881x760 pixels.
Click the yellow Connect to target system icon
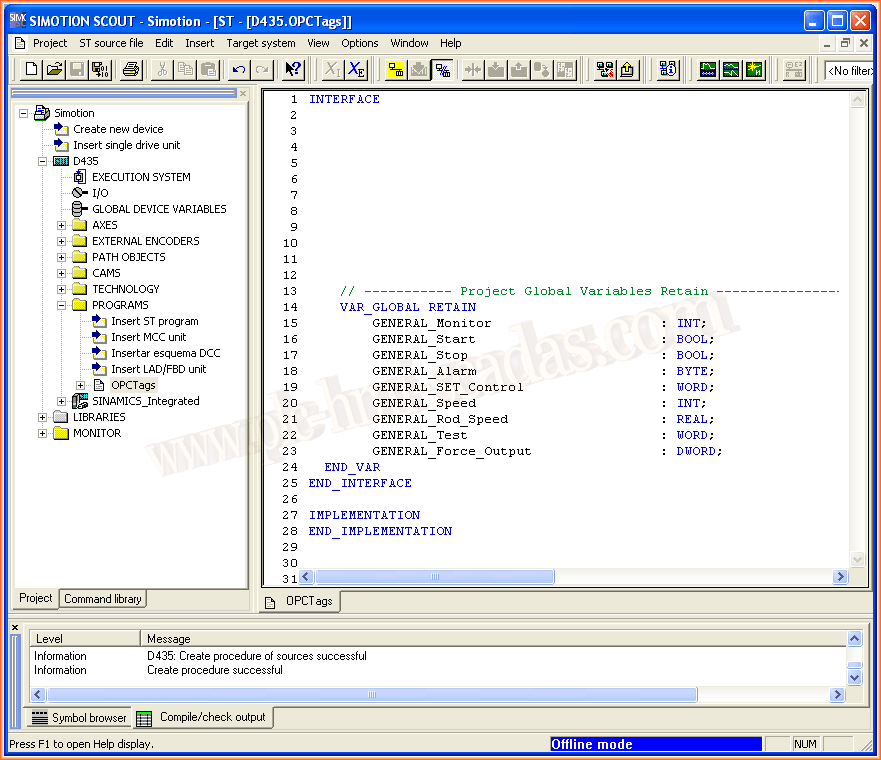coord(396,69)
